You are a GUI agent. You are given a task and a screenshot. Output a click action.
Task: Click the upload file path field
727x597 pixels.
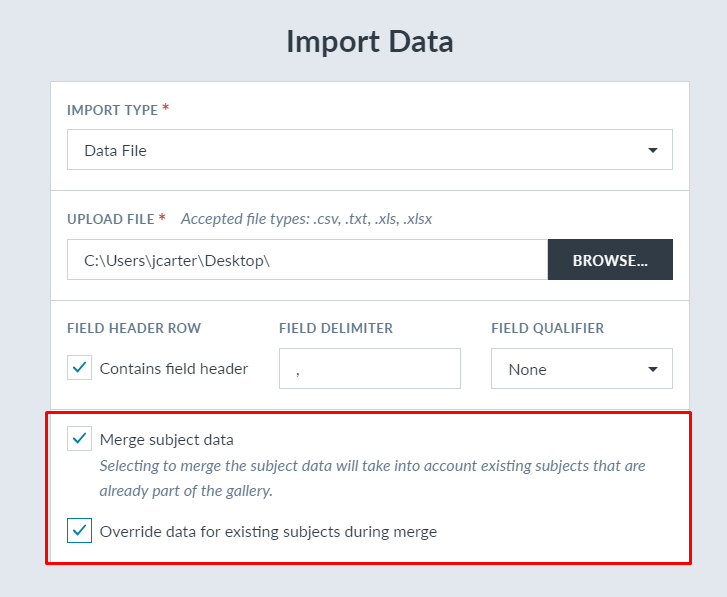pos(307,260)
